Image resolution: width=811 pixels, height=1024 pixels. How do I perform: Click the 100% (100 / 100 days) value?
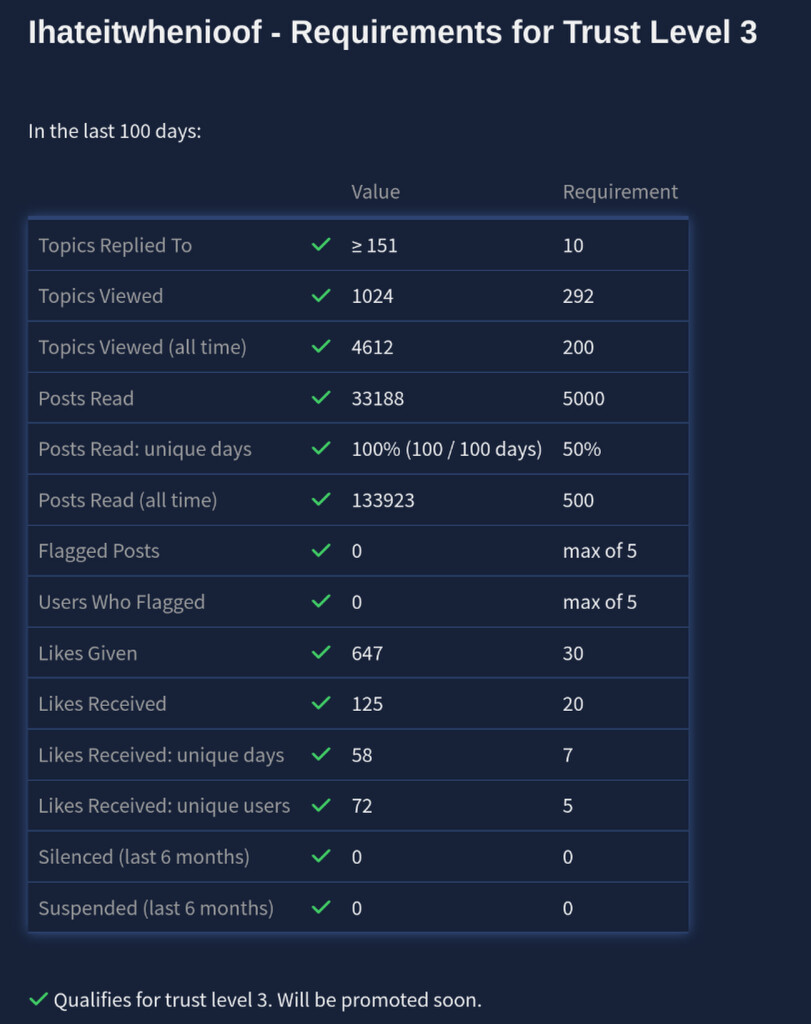pyautogui.click(x=446, y=449)
